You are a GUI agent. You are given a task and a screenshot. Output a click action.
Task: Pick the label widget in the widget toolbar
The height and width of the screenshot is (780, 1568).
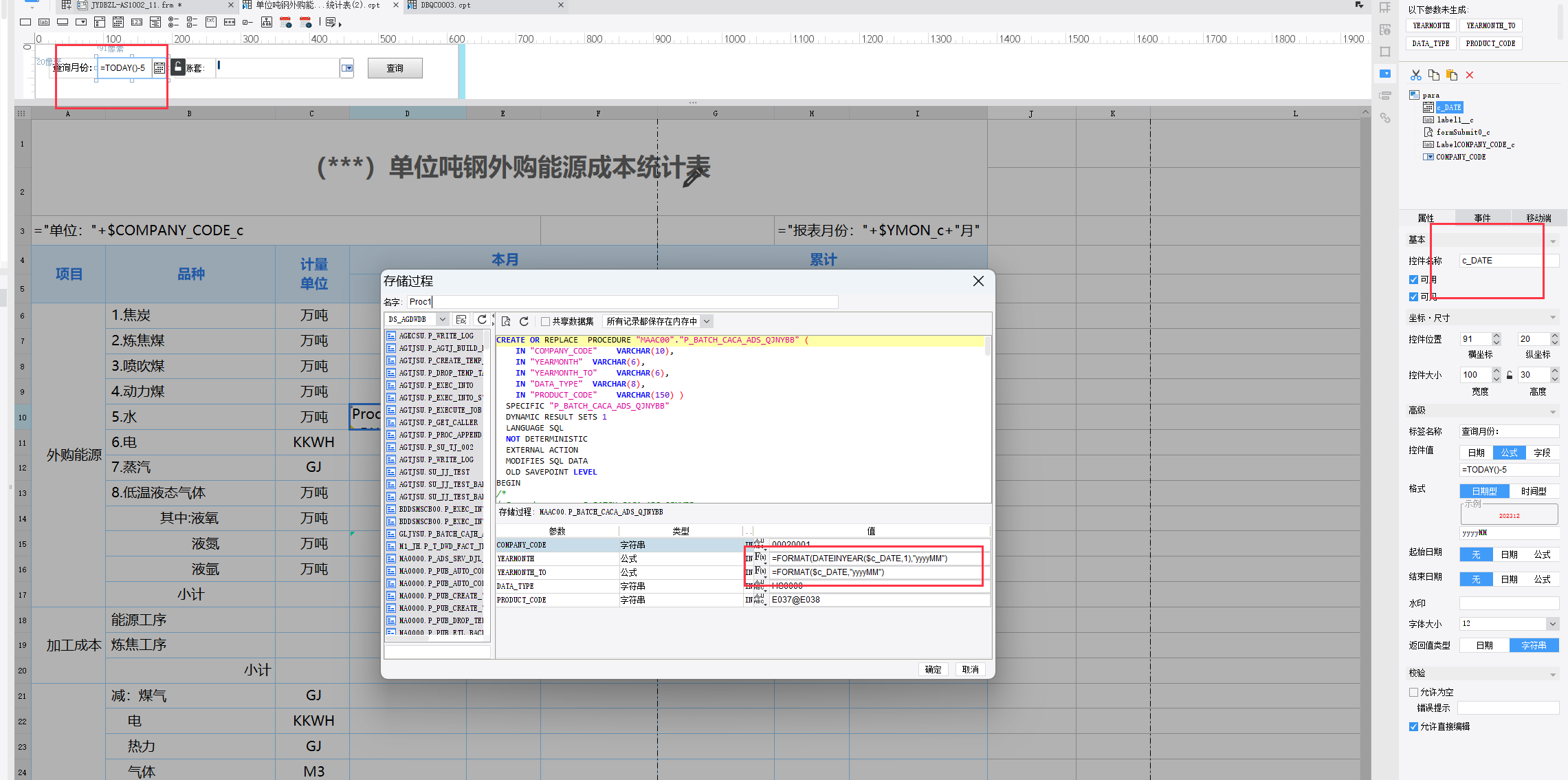pos(44,22)
